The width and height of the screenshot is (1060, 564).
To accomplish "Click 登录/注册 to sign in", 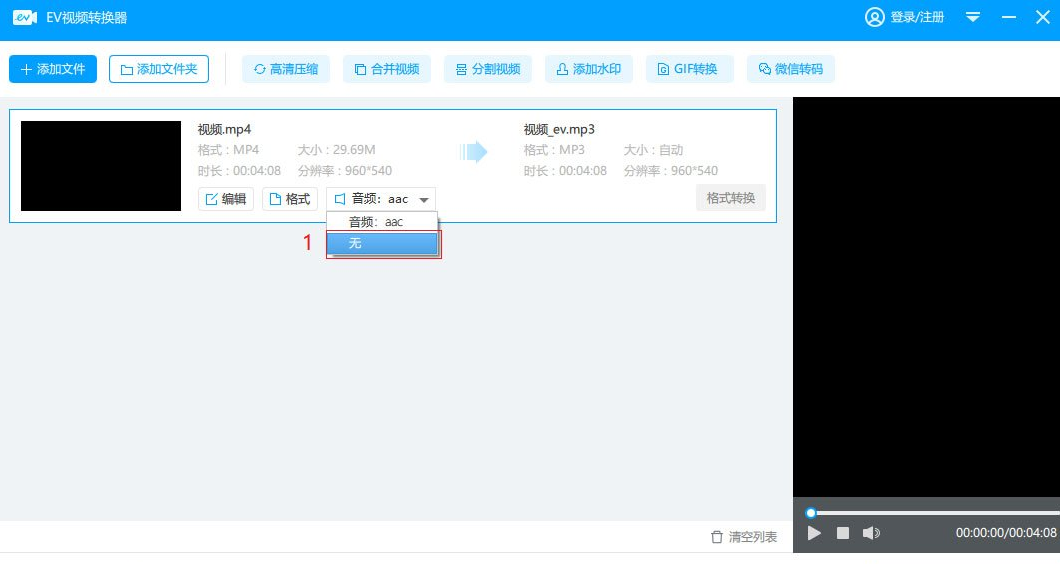I will pyautogui.click(x=917, y=17).
